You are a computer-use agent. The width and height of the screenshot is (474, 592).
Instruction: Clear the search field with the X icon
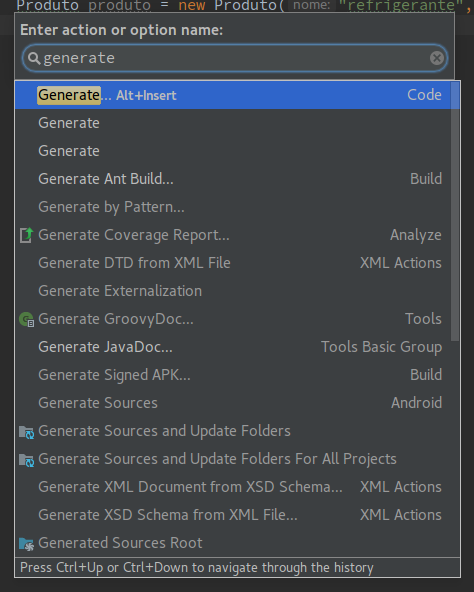[x=437, y=58]
